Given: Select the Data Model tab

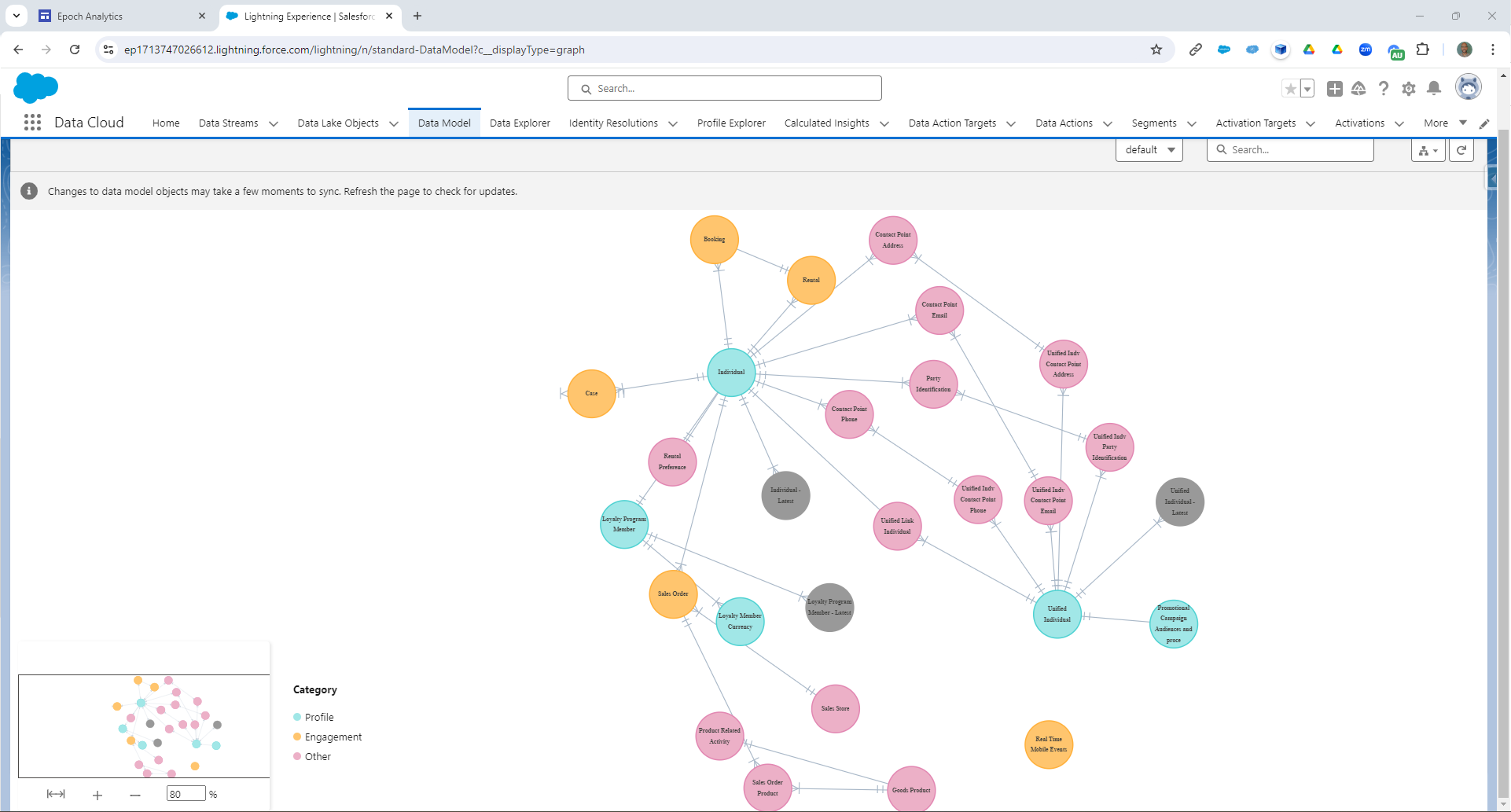Looking at the screenshot, I should [x=444, y=123].
